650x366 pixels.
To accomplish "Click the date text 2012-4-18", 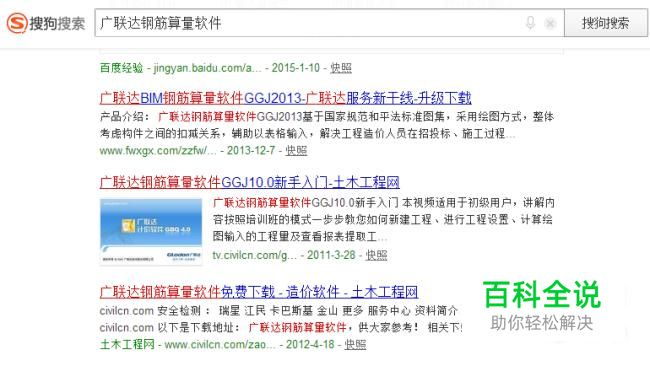I will tap(310, 344).
